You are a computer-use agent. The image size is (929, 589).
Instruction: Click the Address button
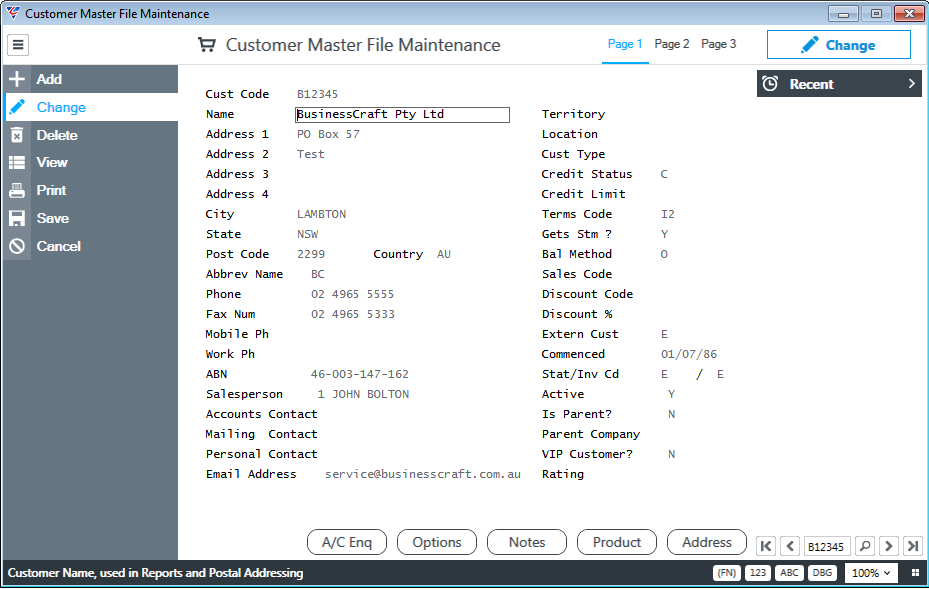pyautogui.click(x=707, y=542)
